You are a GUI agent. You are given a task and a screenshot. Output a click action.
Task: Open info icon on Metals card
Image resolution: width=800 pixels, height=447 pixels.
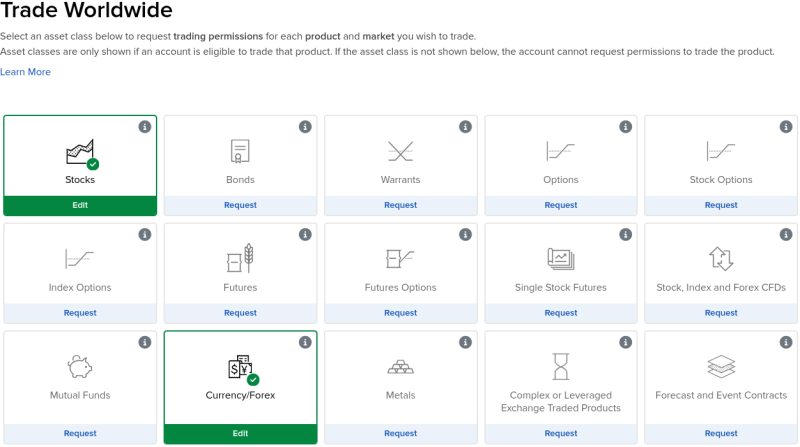(x=465, y=342)
